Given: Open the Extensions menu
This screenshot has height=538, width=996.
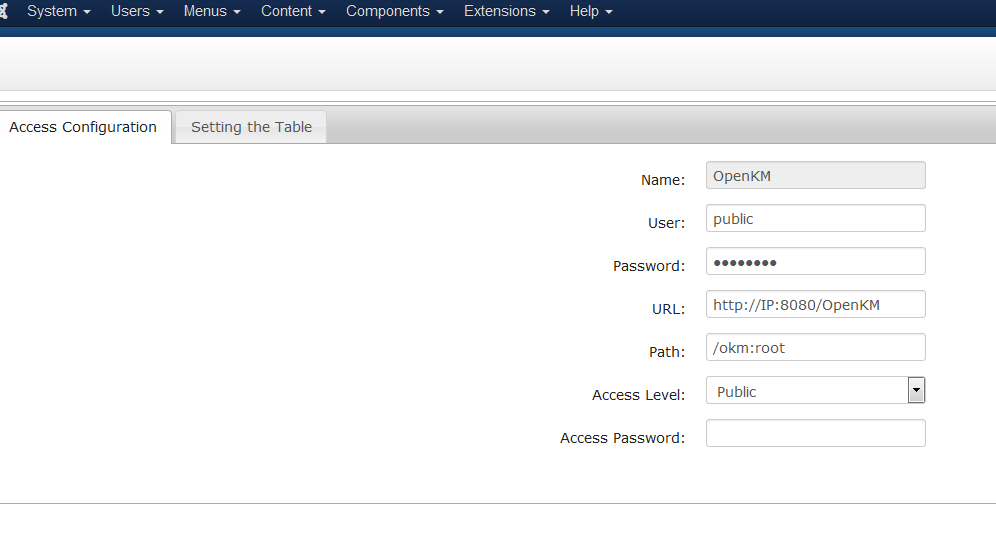Looking at the screenshot, I should coord(506,12).
